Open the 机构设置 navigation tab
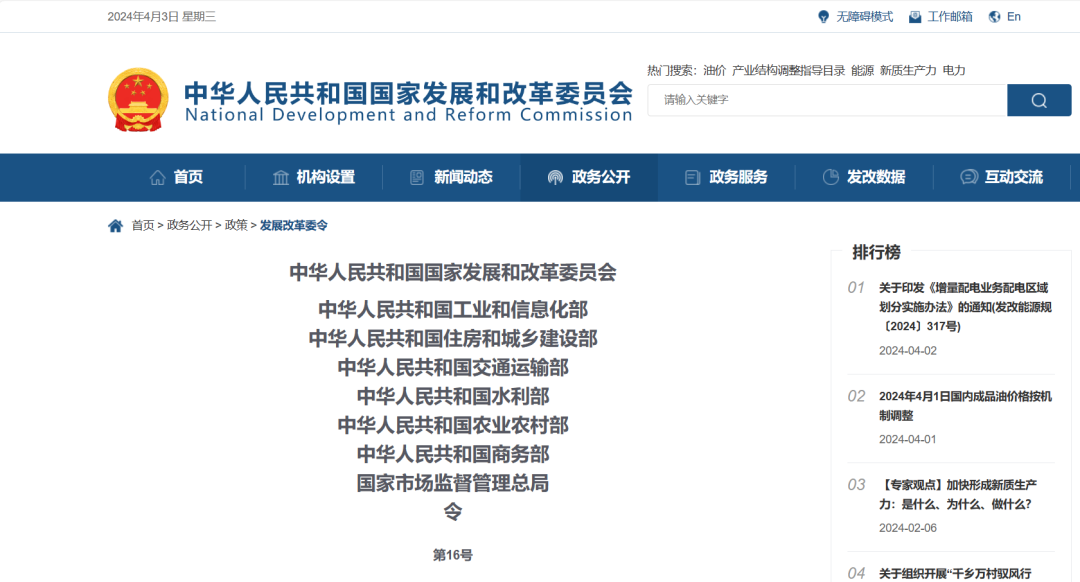Viewport: 1080px width, 582px height. point(313,177)
